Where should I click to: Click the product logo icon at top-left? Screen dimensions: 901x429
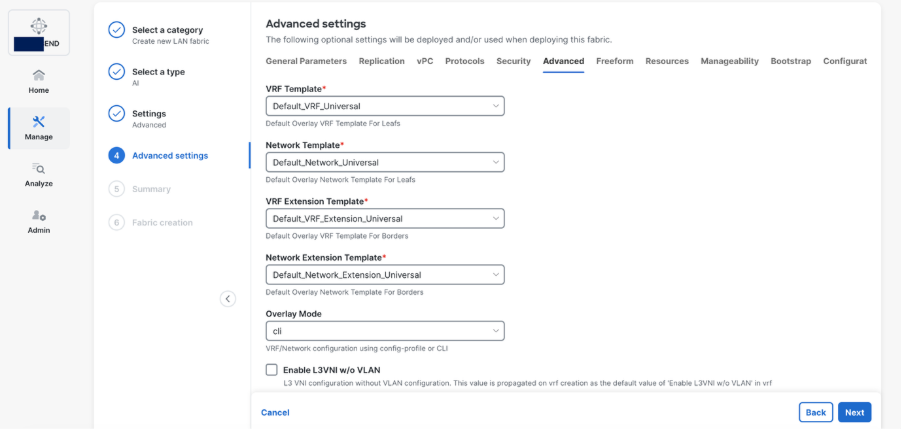tap(39, 26)
